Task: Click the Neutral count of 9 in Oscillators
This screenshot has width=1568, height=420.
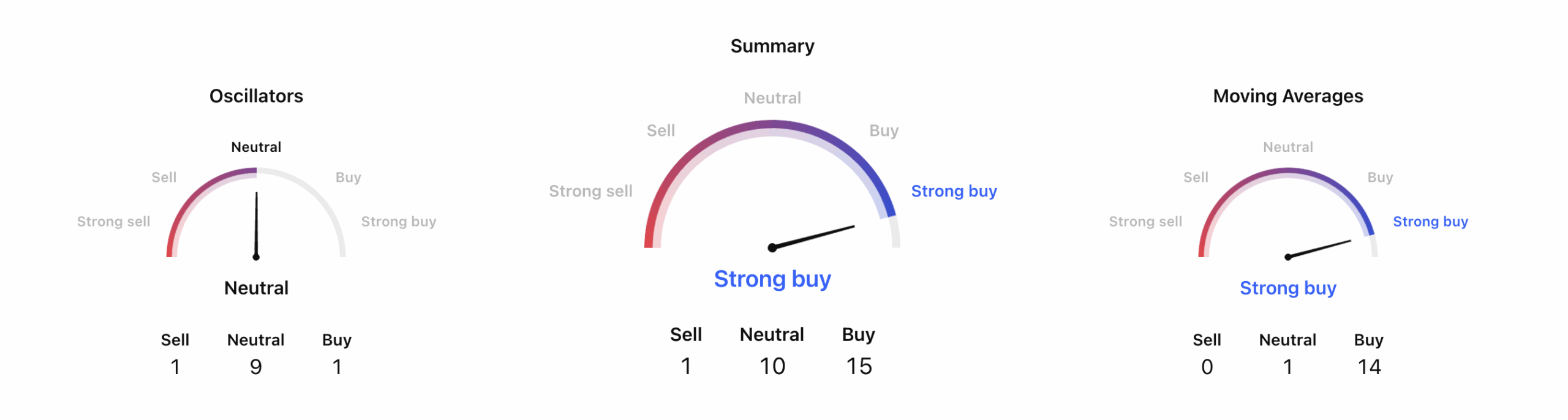Action: (x=256, y=367)
